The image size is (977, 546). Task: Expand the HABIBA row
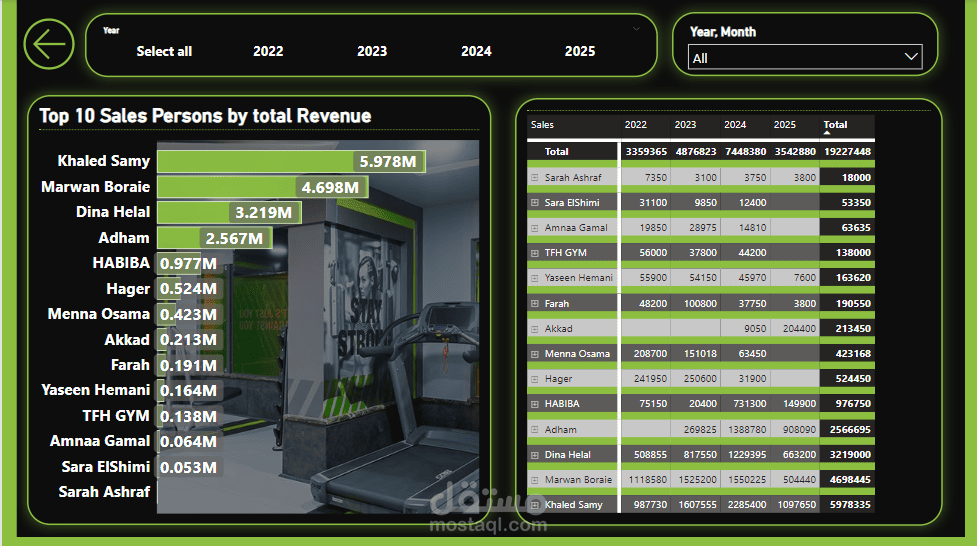click(535, 404)
